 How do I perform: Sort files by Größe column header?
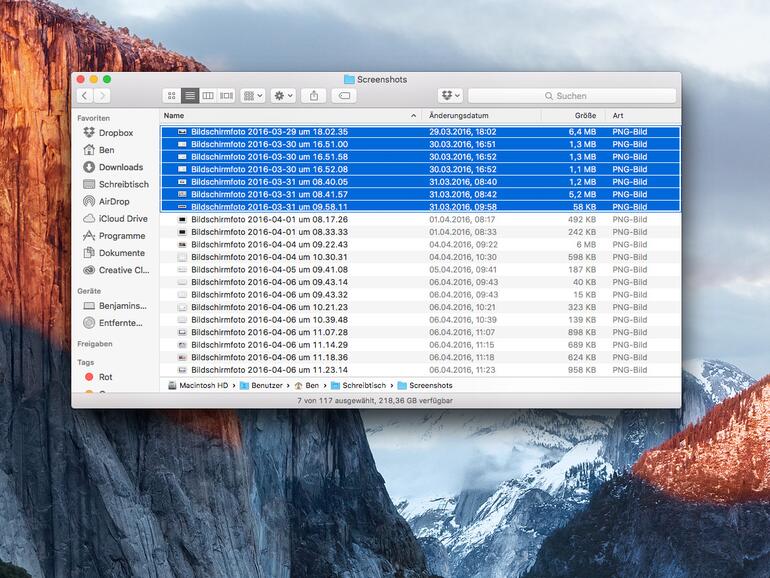583,116
